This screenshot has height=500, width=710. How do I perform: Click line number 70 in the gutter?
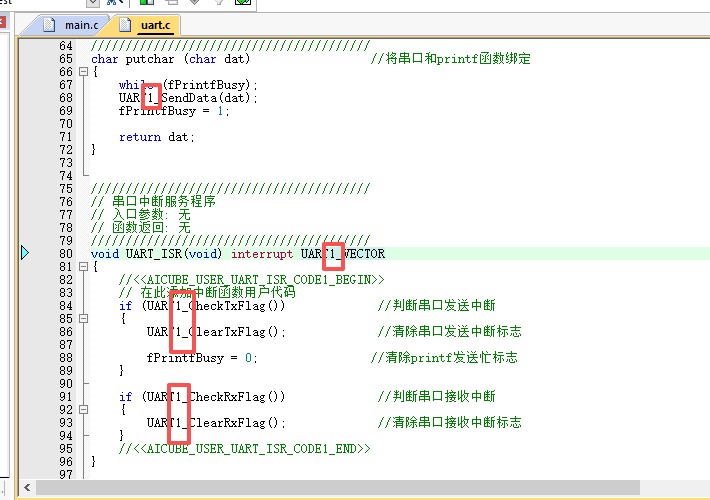coord(66,124)
